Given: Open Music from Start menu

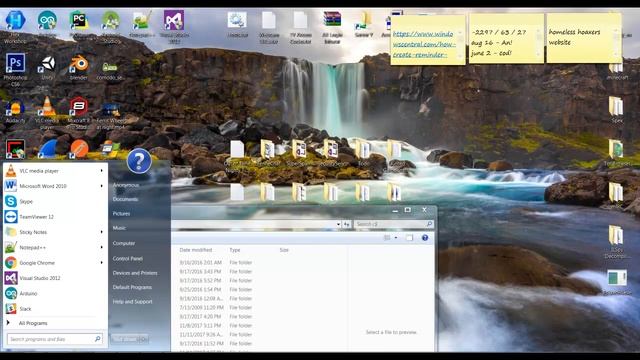Looking at the screenshot, I should coord(119,228).
